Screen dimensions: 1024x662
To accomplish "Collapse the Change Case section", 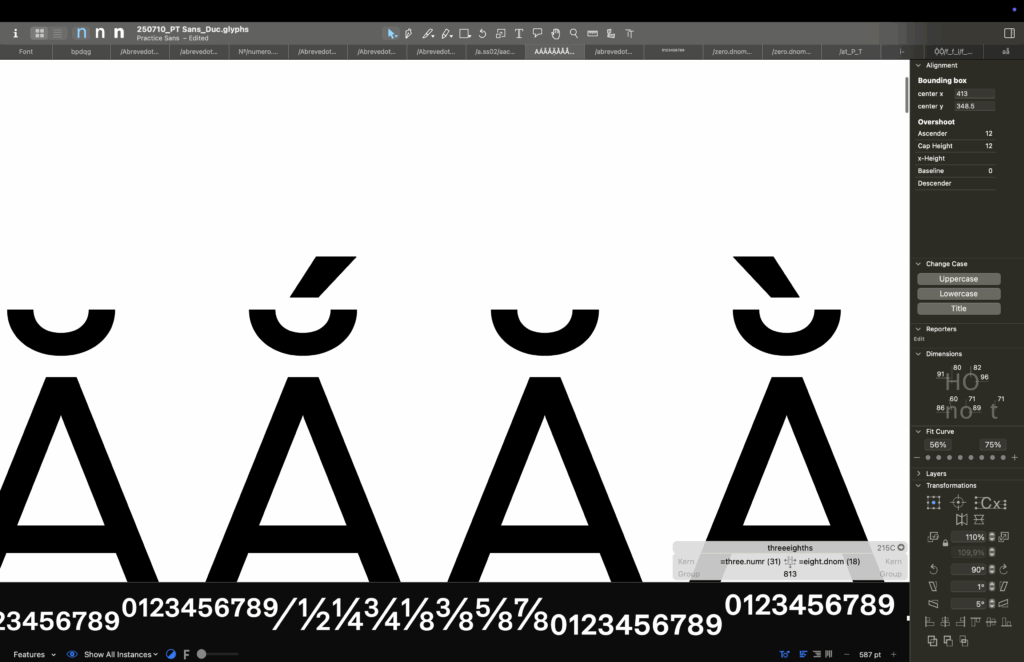I will (x=918, y=264).
